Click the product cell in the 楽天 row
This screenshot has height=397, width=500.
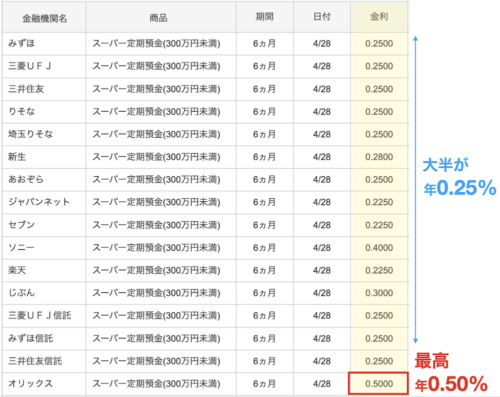click(161, 270)
